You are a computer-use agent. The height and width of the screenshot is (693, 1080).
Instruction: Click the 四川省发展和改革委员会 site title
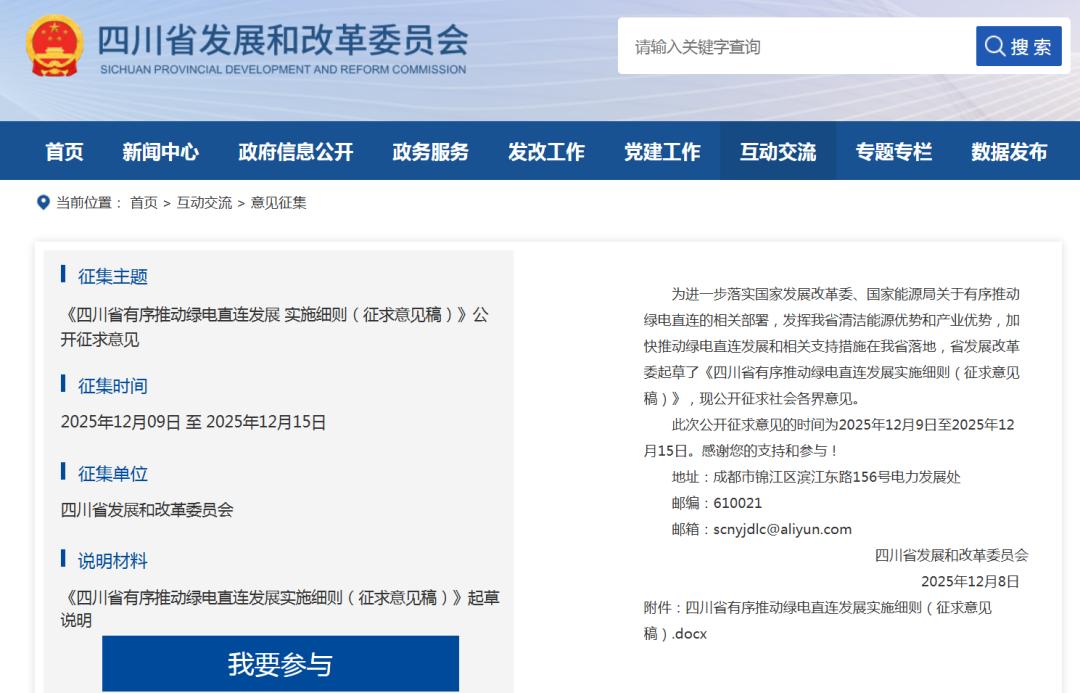click(282, 40)
